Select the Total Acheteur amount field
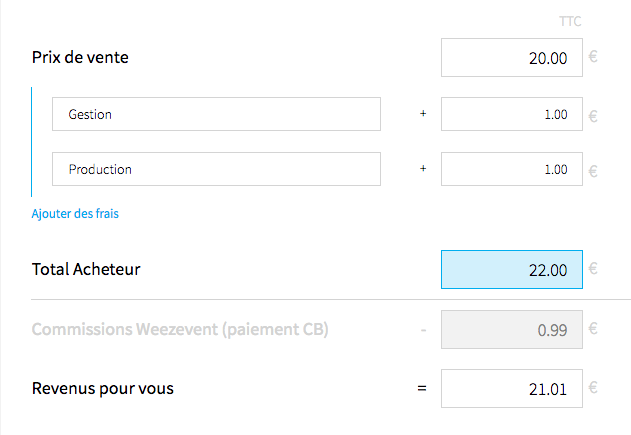This screenshot has width=631, height=435. click(511, 269)
